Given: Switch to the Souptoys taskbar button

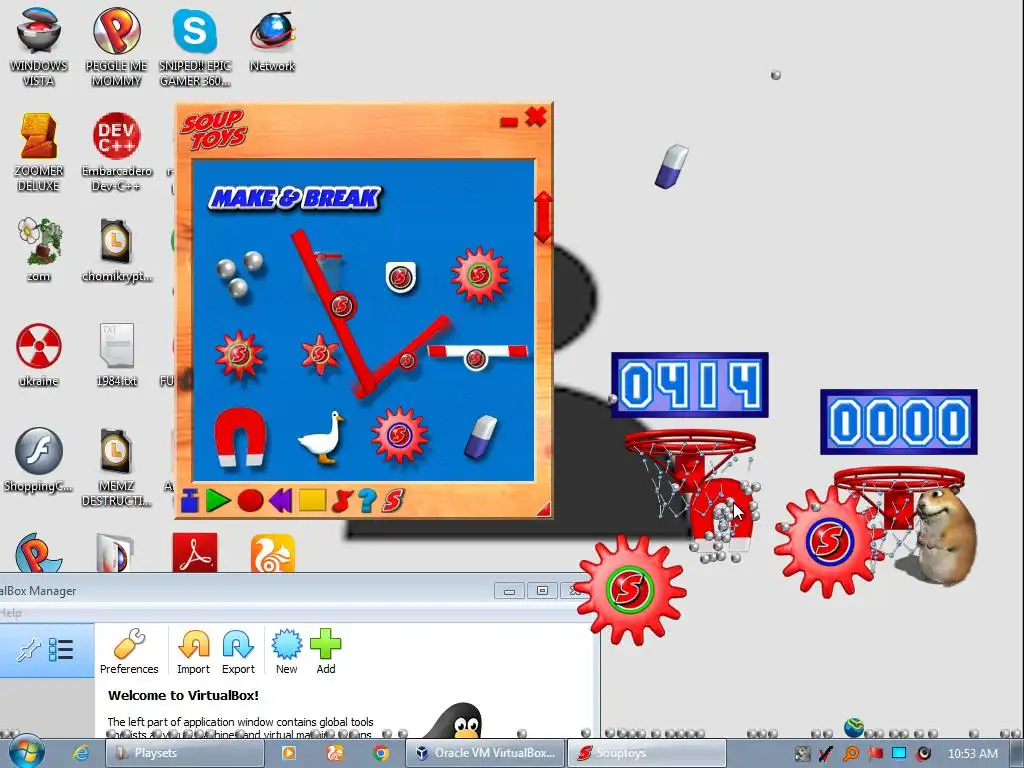Looking at the screenshot, I should [x=647, y=753].
